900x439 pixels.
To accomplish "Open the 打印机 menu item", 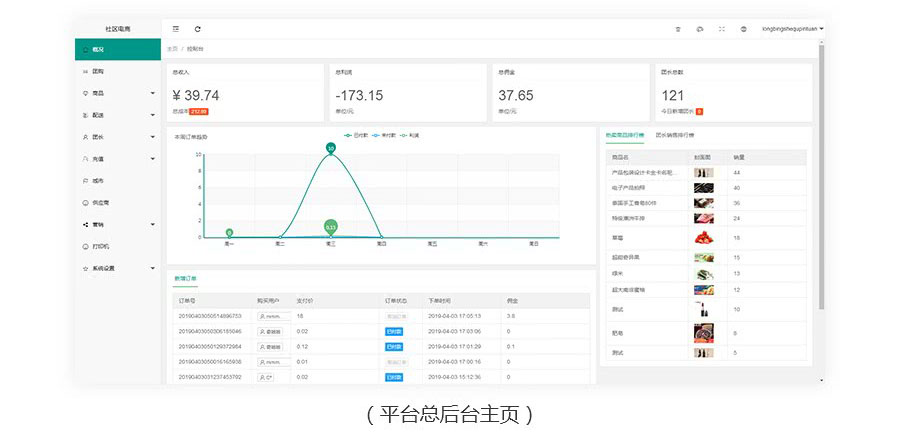I will pyautogui.click(x=118, y=246).
